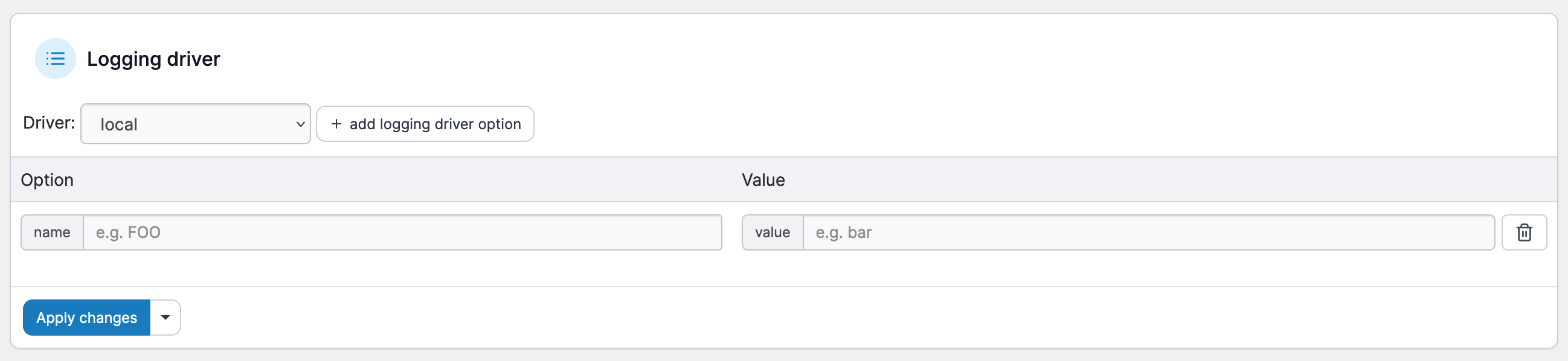The width and height of the screenshot is (1568, 361).
Task: Expand the caret next to Apply changes
Action: pos(165,318)
